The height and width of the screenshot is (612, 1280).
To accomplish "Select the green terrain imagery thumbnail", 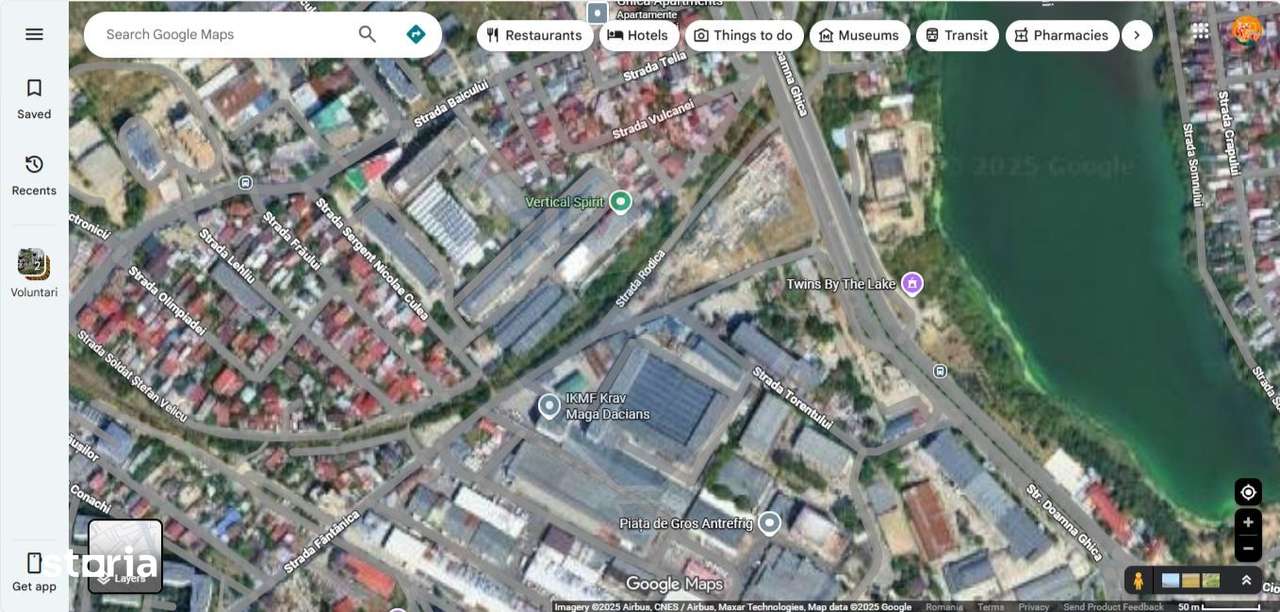I will (1211, 580).
